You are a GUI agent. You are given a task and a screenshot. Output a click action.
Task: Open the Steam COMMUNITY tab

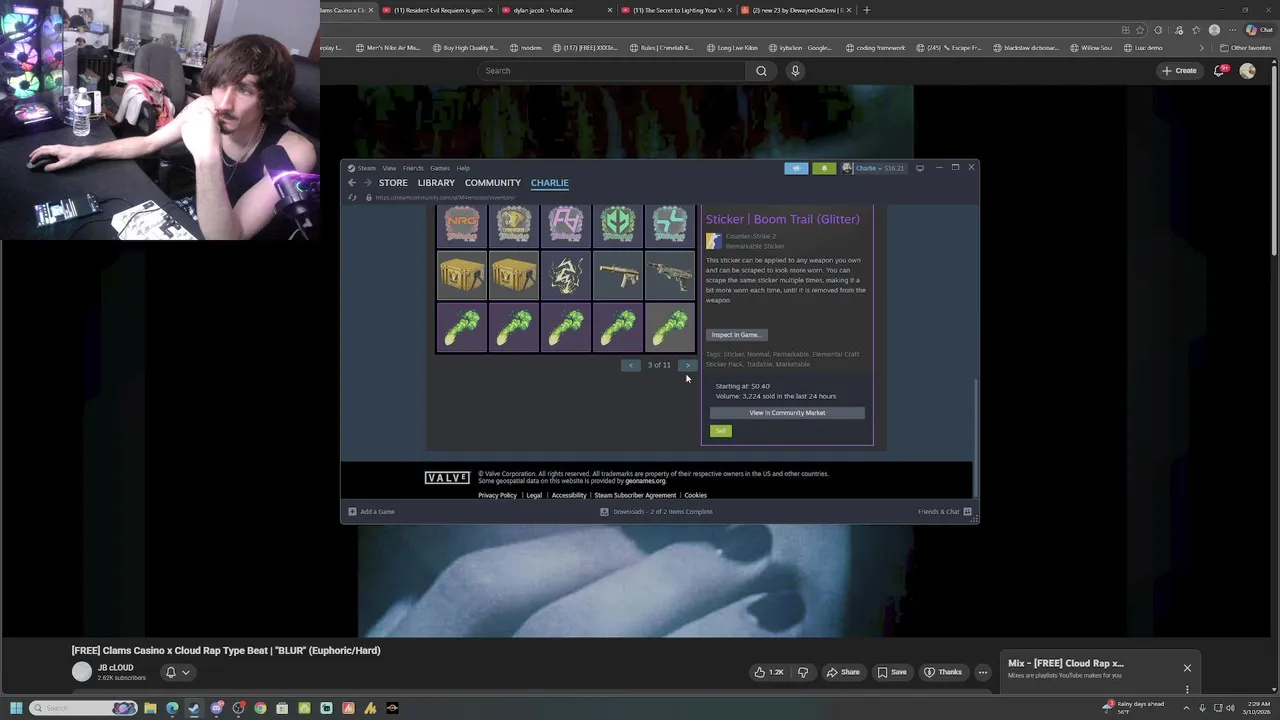[493, 183]
